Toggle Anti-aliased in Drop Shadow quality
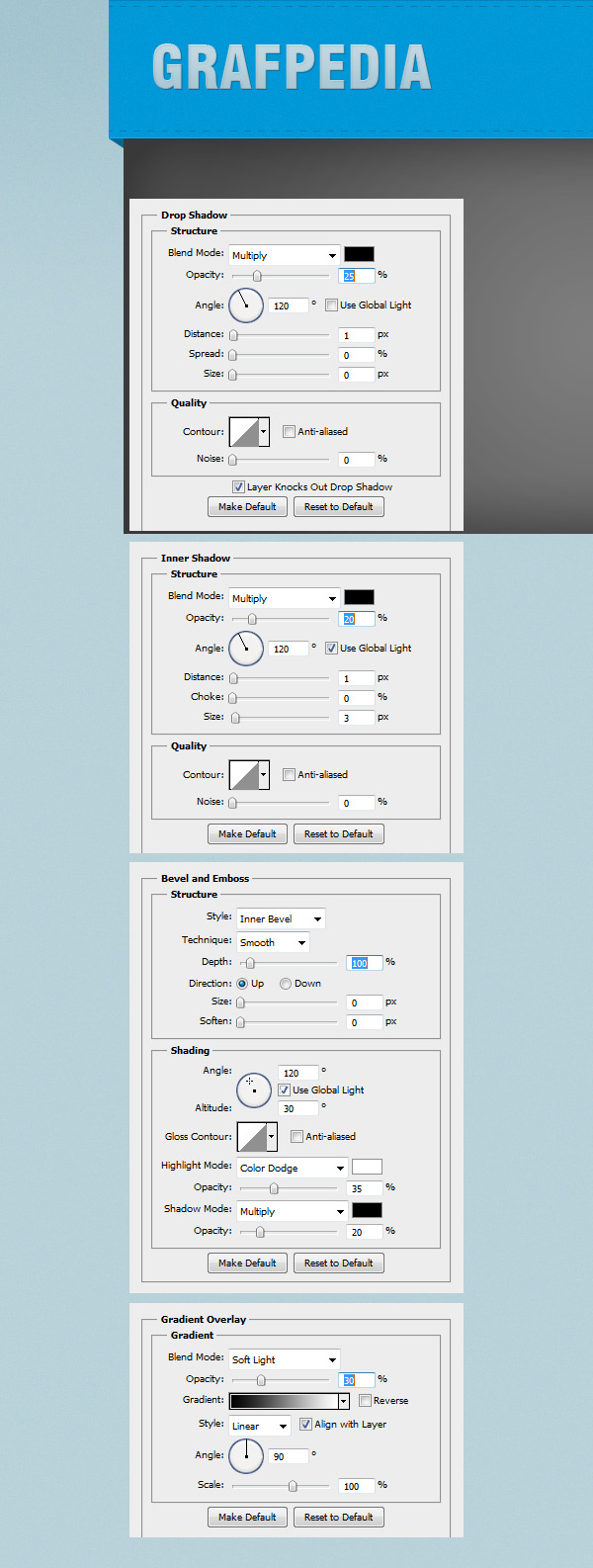 (289, 432)
